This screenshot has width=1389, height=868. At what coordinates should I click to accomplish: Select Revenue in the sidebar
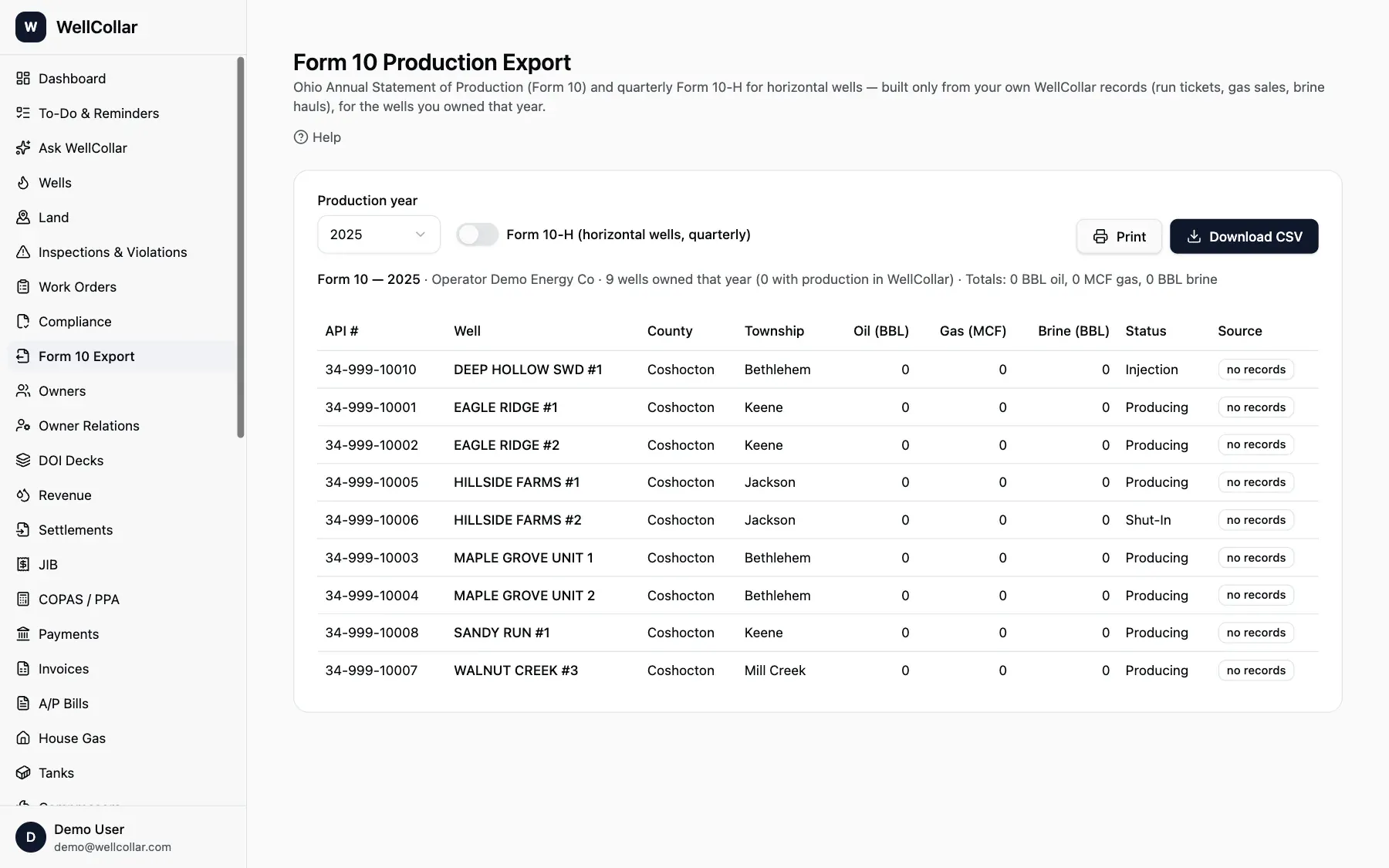point(122,495)
